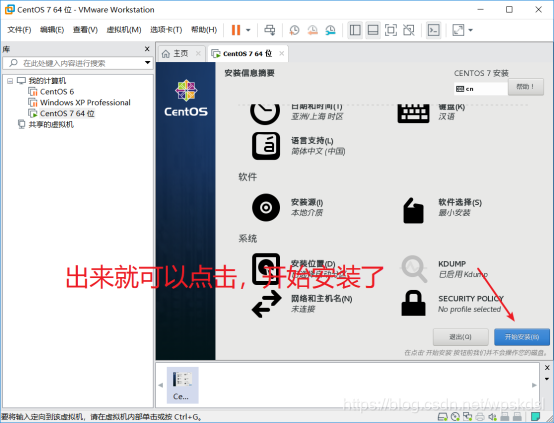
Task: Click the 开始安装(B) button
Action: pyautogui.click(x=522, y=337)
